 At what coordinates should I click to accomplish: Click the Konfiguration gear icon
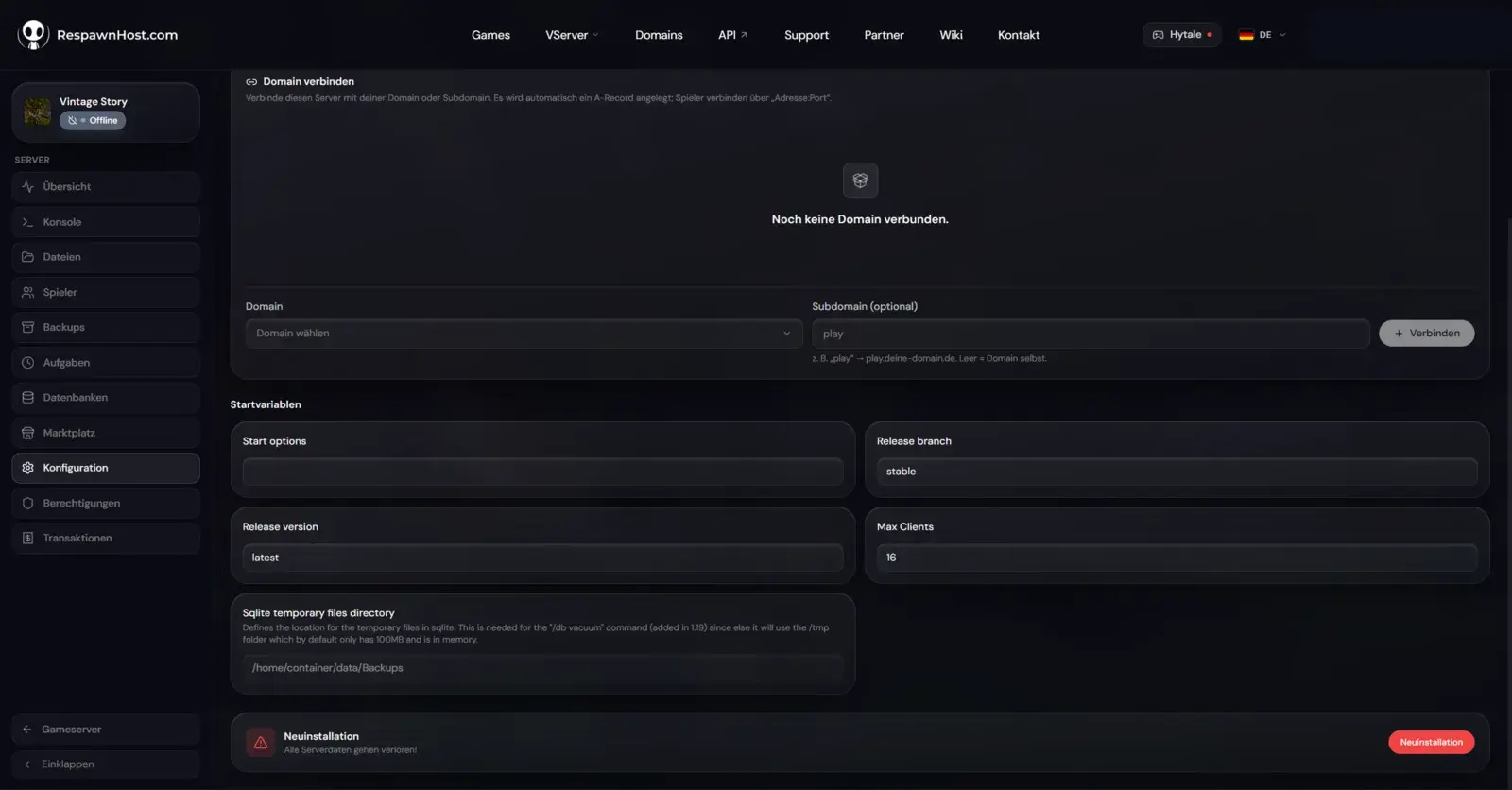click(x=27, y=468)
